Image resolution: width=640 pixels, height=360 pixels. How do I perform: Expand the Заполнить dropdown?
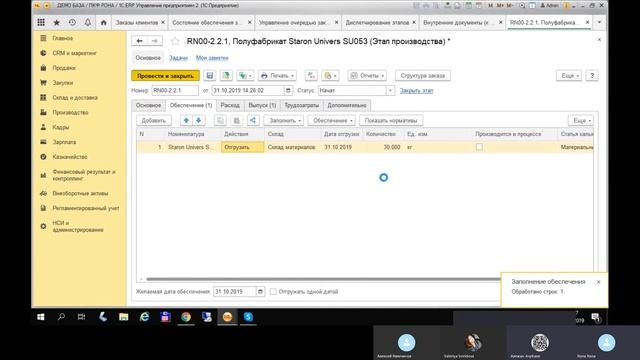point(284,120)
